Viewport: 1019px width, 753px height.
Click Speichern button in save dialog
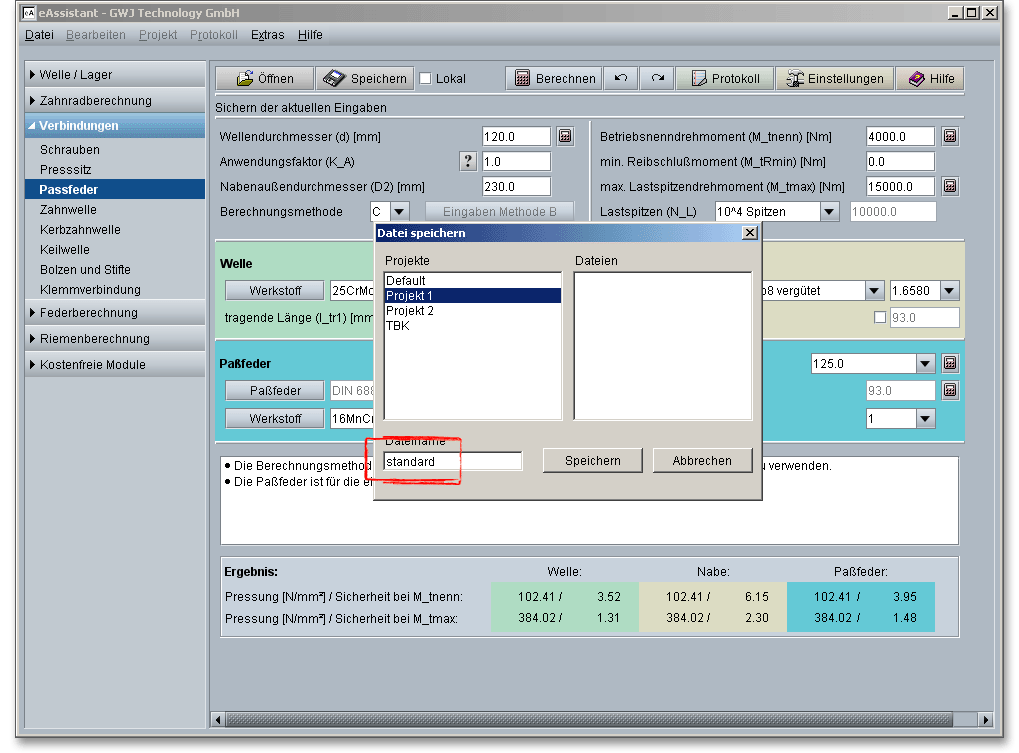coord(592,461)
